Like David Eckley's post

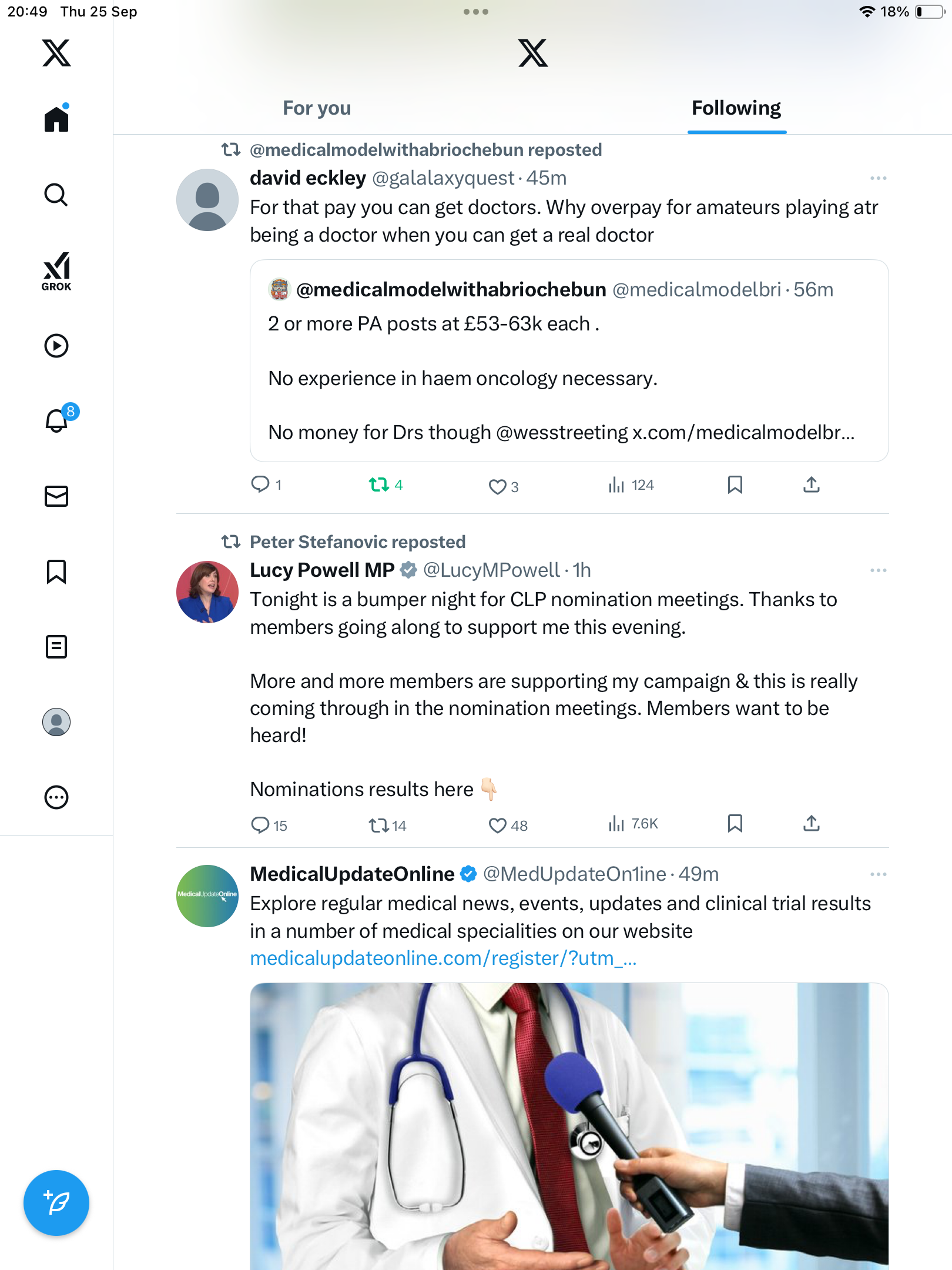[497, 486]
